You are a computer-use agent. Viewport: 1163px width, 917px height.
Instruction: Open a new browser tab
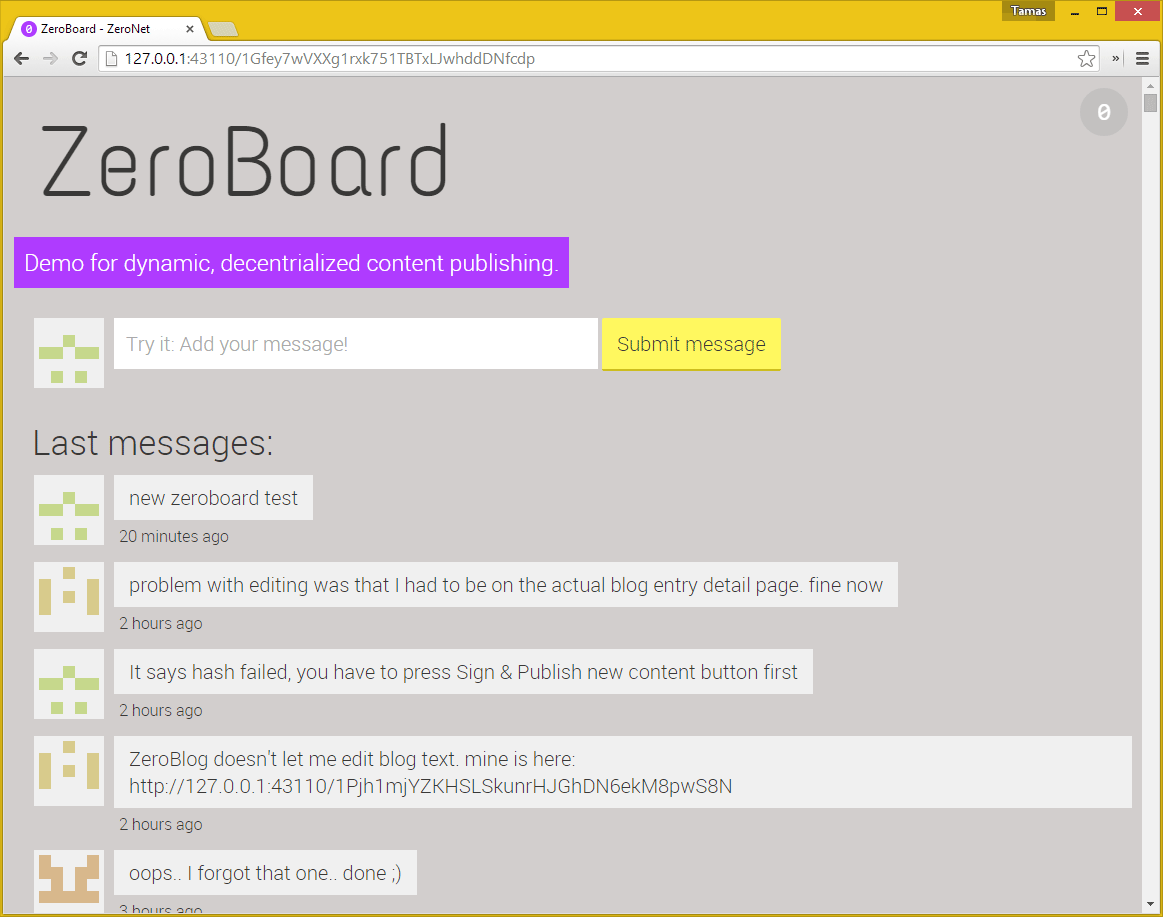(223, 29)
